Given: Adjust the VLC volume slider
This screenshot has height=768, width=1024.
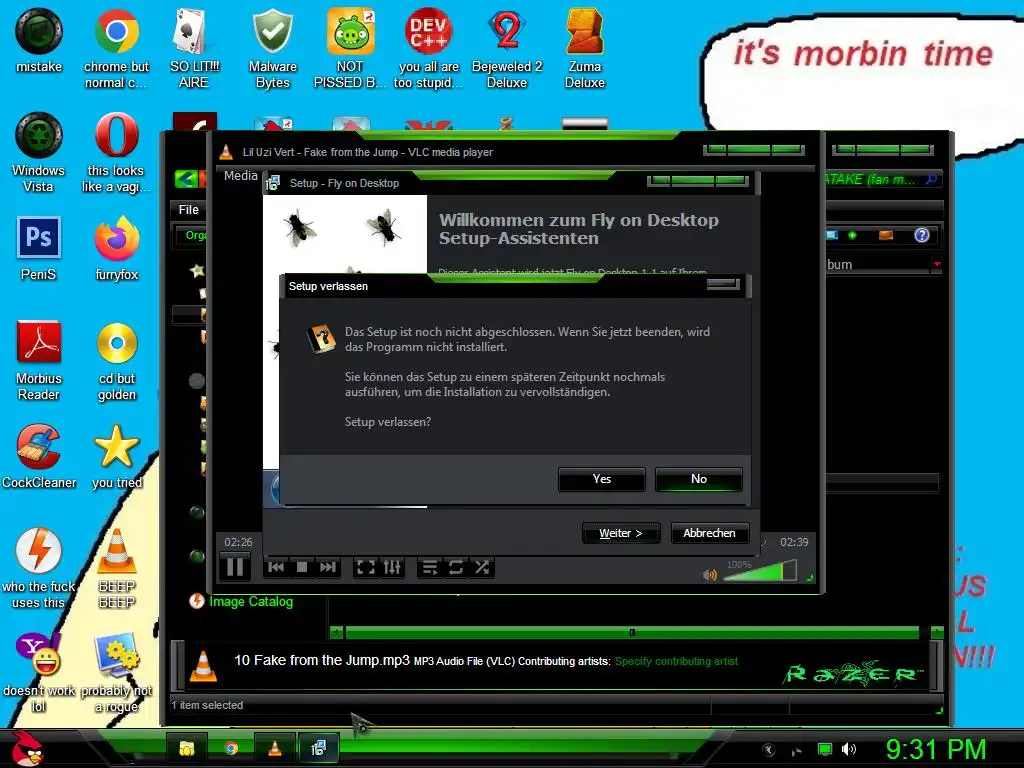Looking at the screenshot, I should click(760, 571).
